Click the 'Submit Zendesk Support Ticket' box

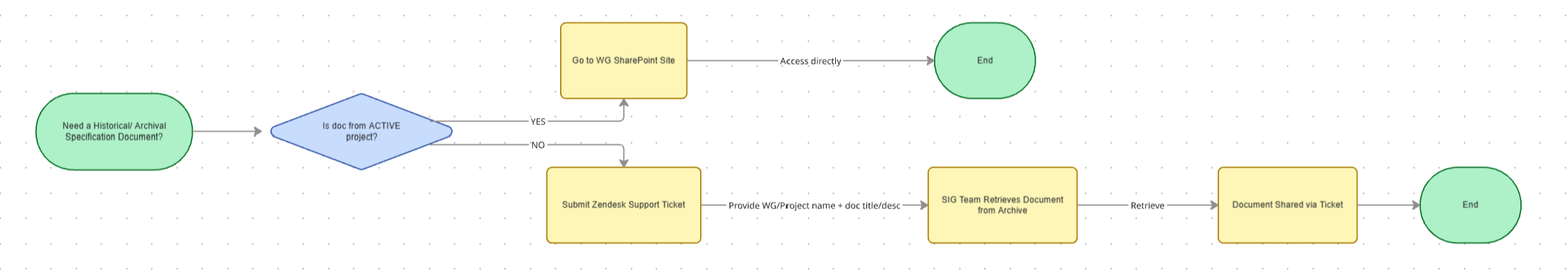point(623,205)
